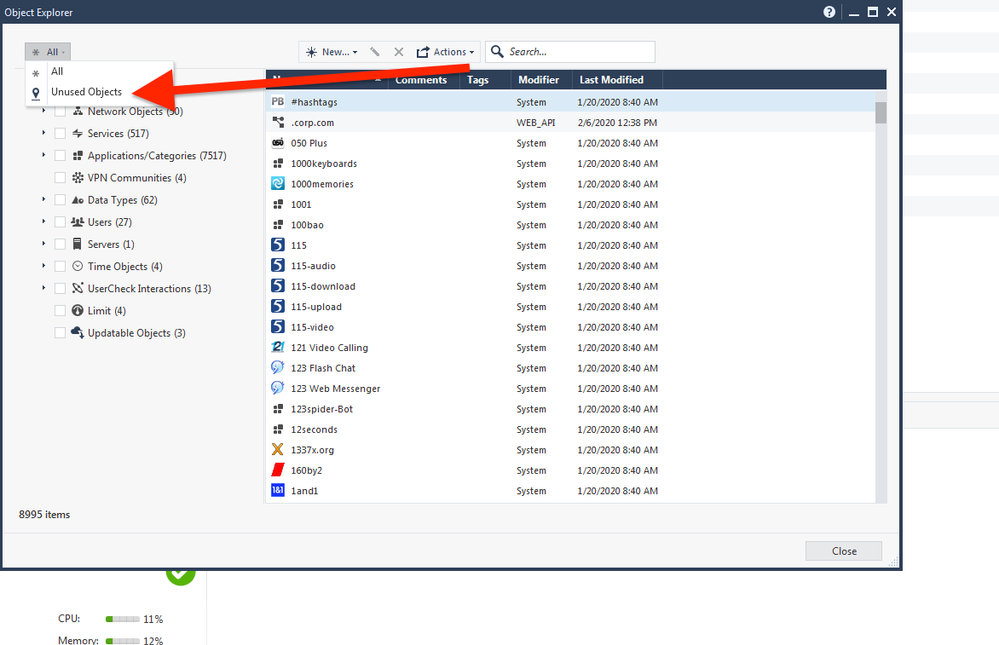999x645 pixels.
Task: Open the New... dropdown menu
Action: (331, 52)
